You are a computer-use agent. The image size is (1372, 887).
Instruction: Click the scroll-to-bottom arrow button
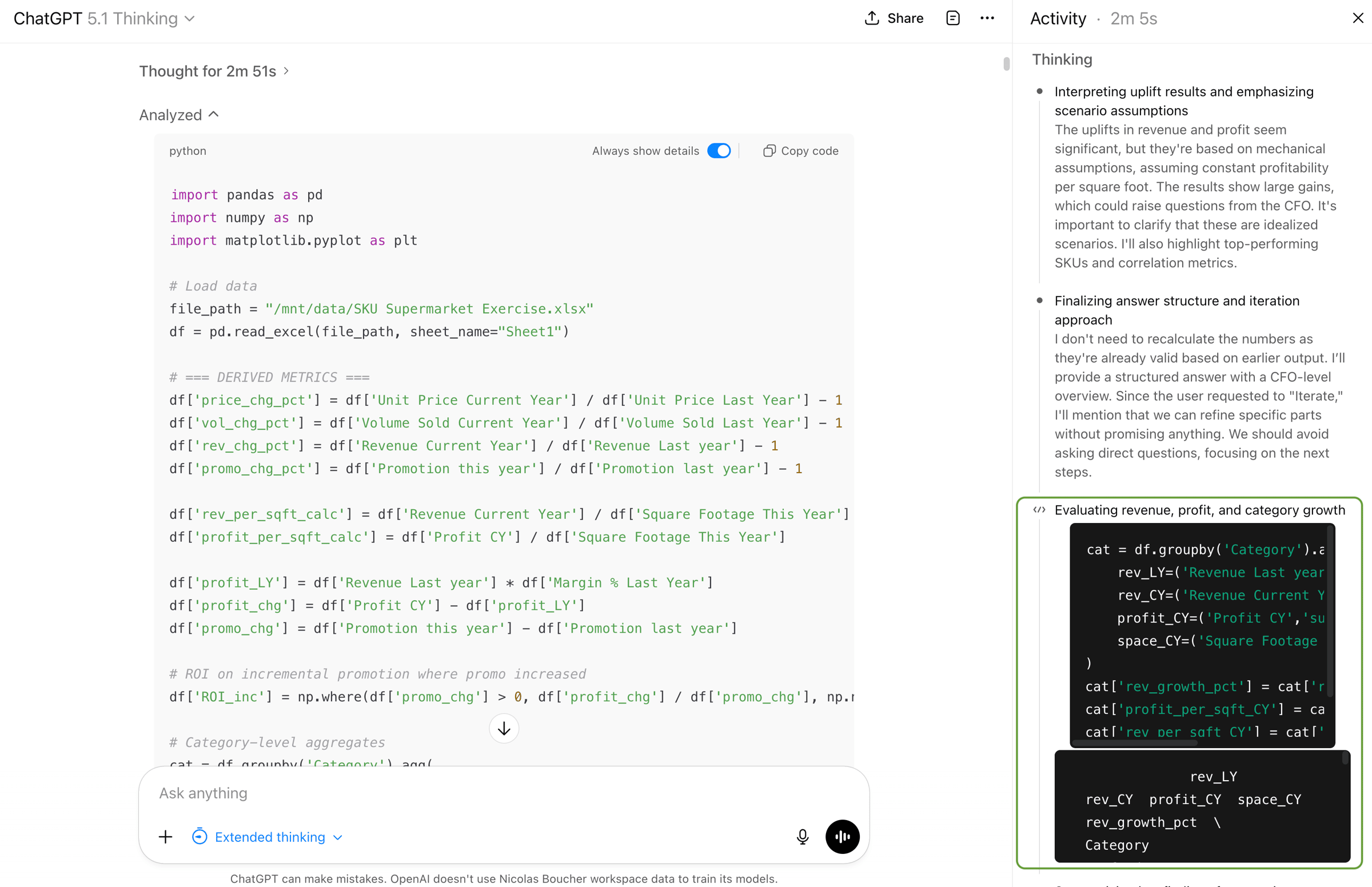(x=504, y=729)
